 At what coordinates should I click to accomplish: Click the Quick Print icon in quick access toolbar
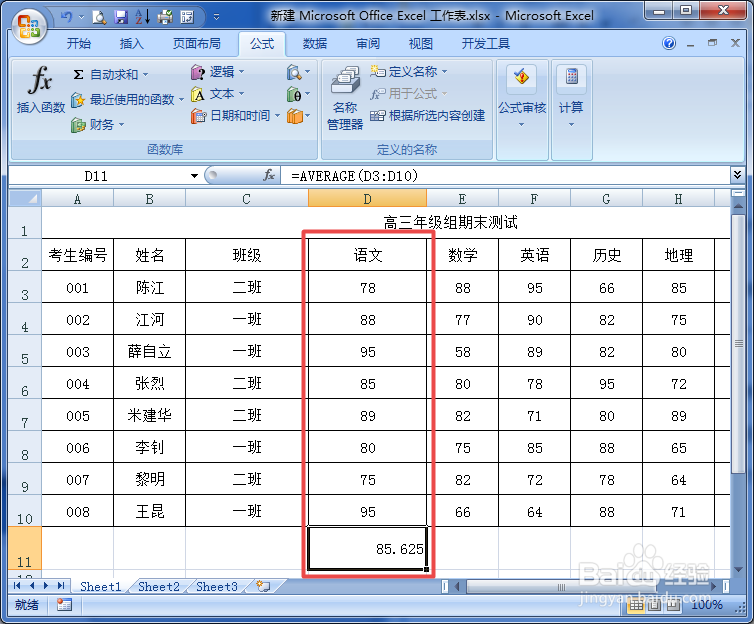[165, 18]
